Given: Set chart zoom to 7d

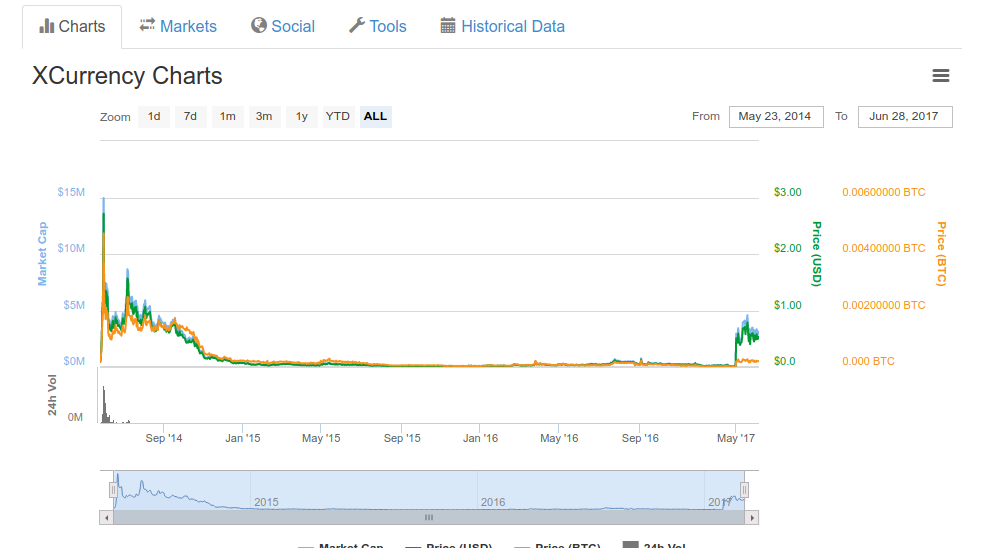Looking at the screenshot, I should click(x=190, y=117).
